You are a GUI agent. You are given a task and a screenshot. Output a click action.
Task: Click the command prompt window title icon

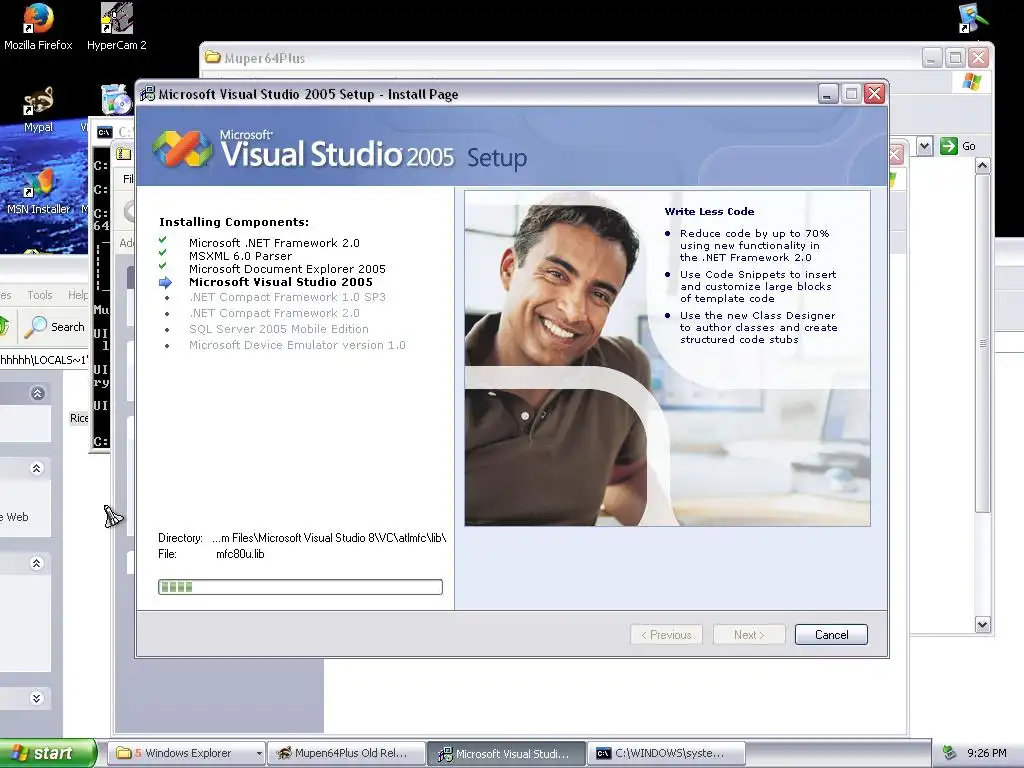(104, 133)
